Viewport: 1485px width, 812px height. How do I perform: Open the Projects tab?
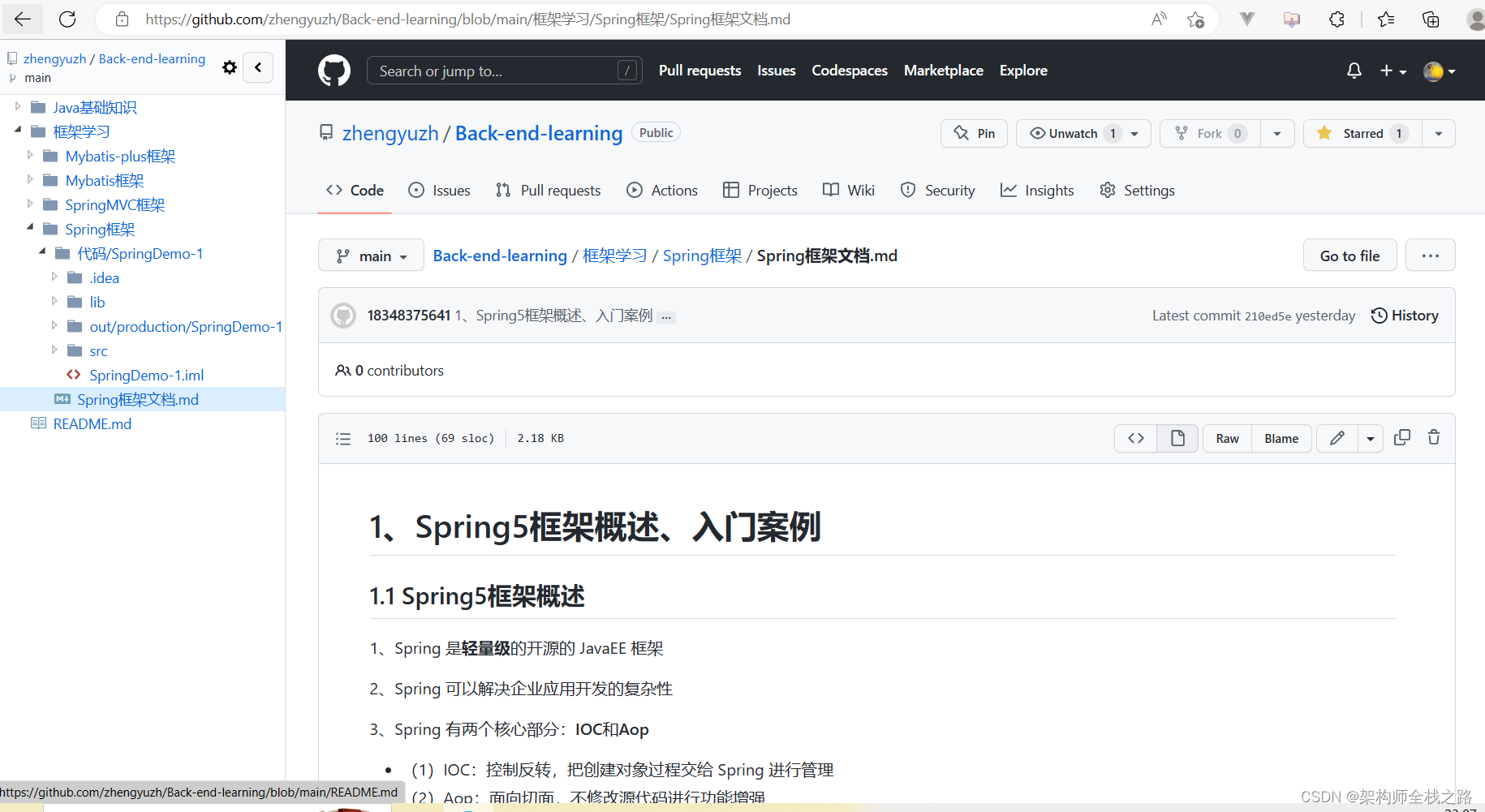tap(760, 191)
